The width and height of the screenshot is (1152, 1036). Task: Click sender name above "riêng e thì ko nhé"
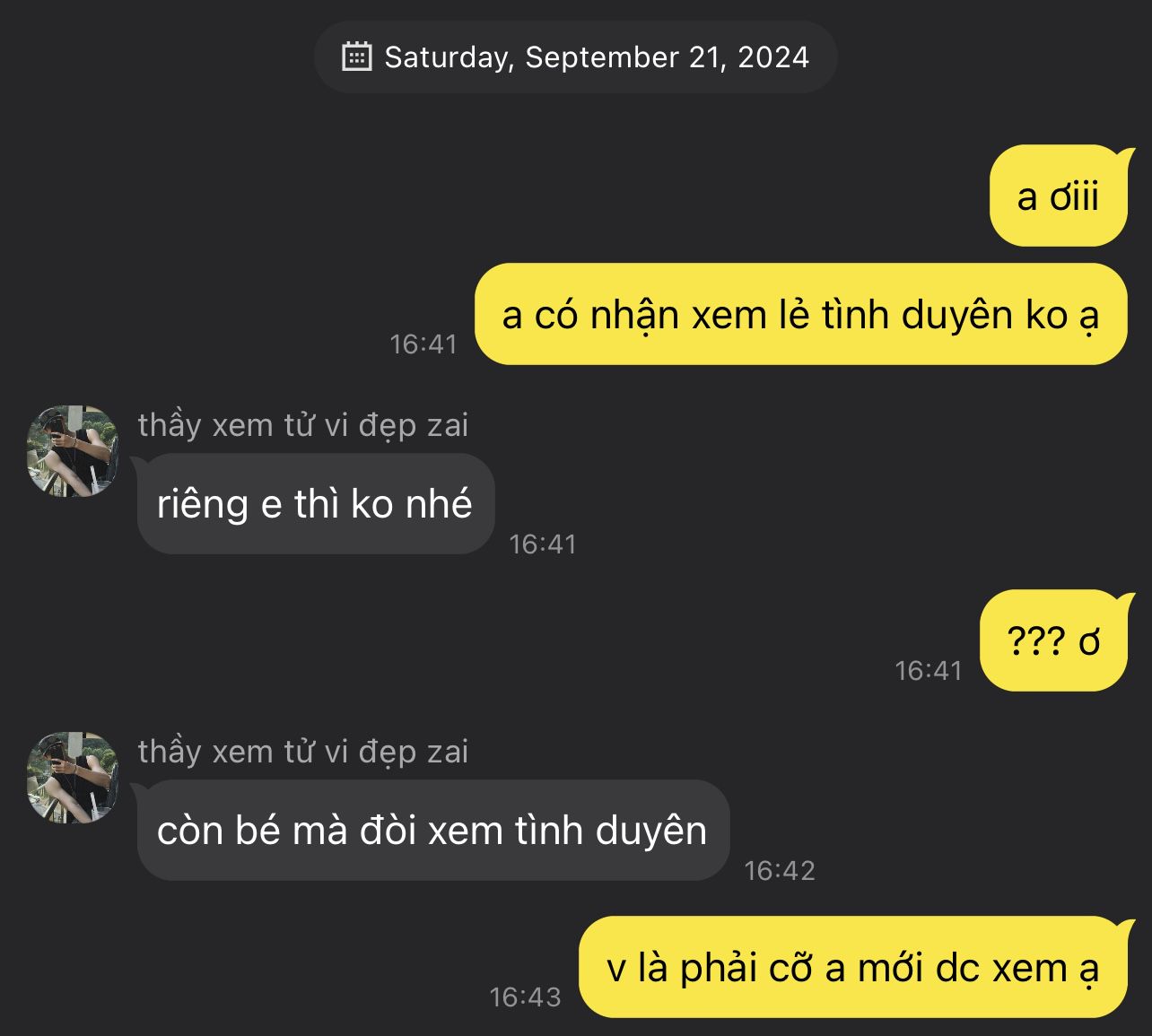pyautogui.click(x=303, y=425)
